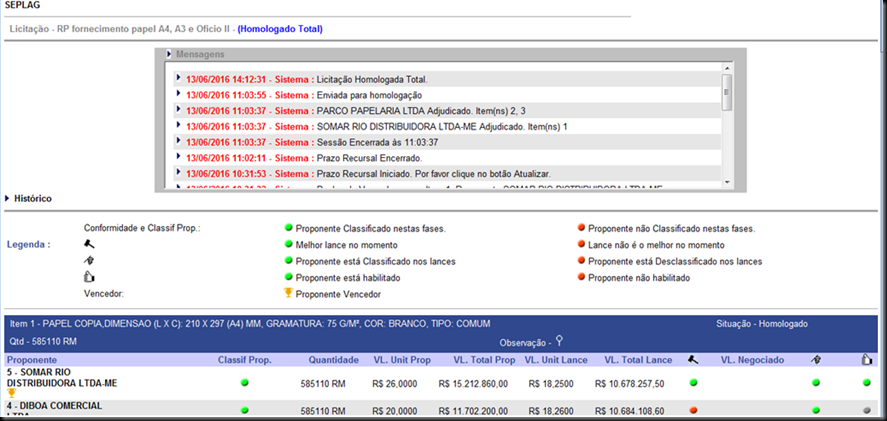The width and height of the screenshot is (887, 421).
Task: Click message text 'Enviada para homologação'
Action: coord(369,95)
